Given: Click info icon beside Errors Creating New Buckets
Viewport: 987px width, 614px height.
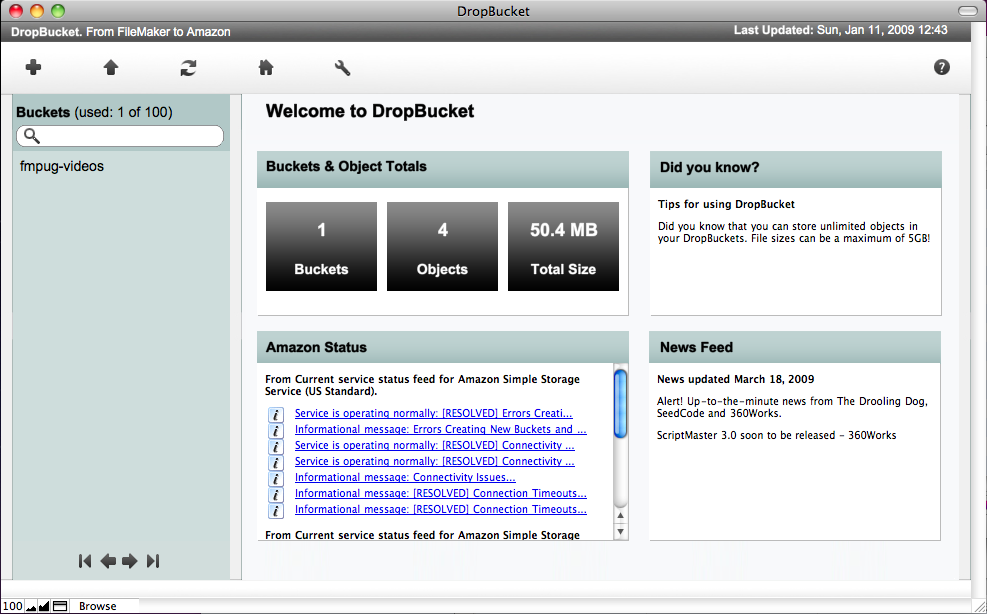Looking at the screenshot, I should coord(276,431).
